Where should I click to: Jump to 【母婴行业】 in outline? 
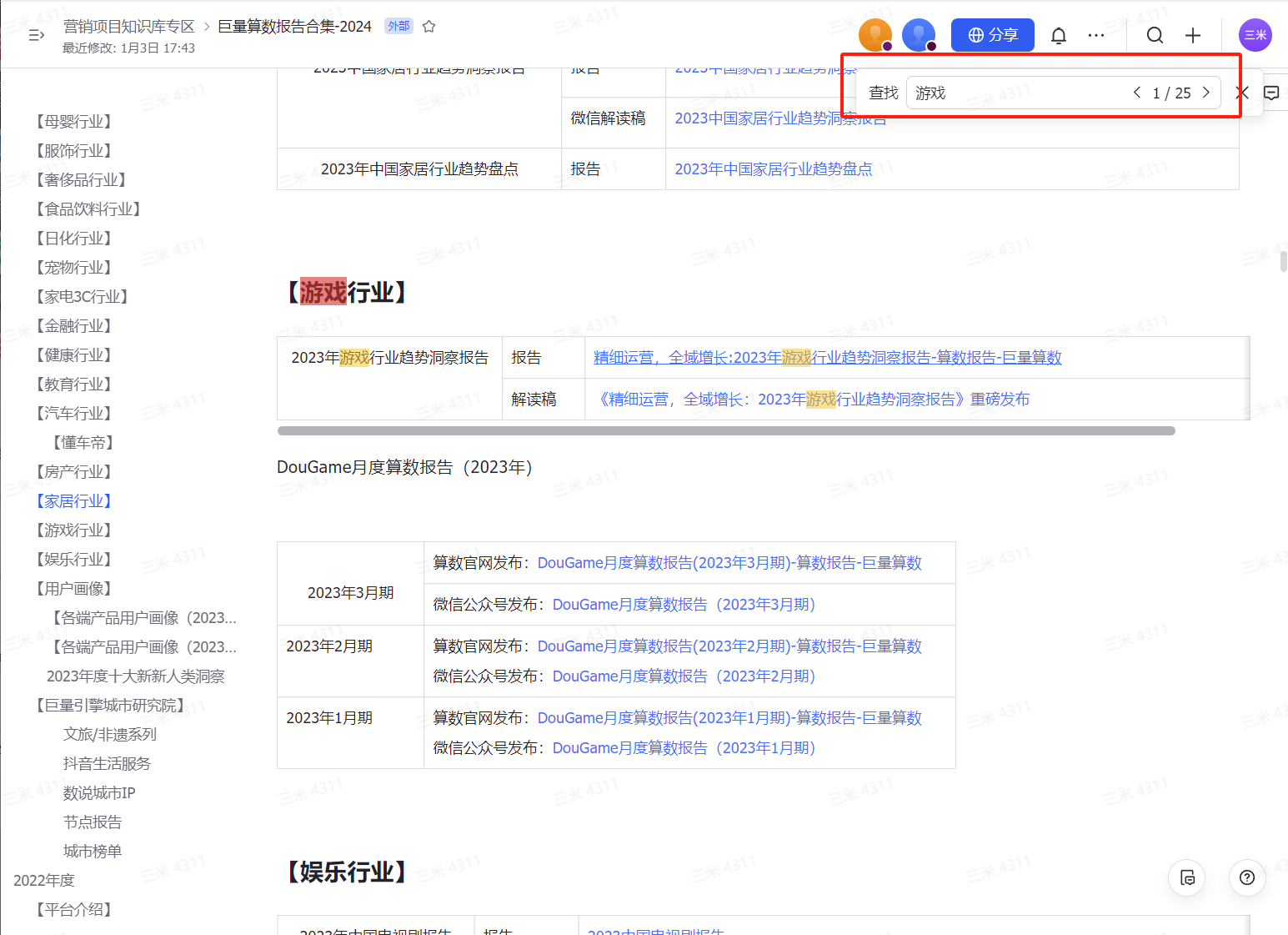(73, 122)
